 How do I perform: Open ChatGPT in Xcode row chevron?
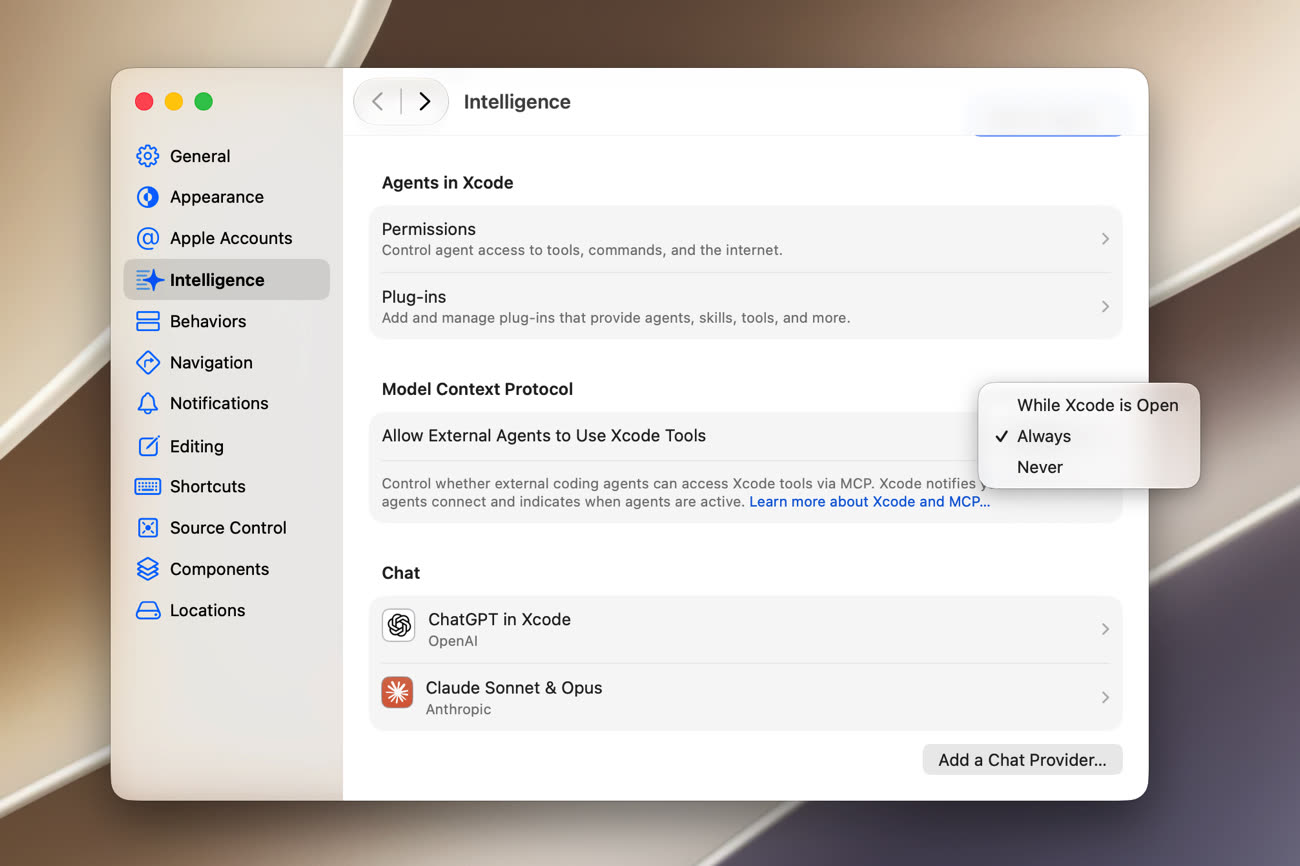click(x=1105, y=629)
